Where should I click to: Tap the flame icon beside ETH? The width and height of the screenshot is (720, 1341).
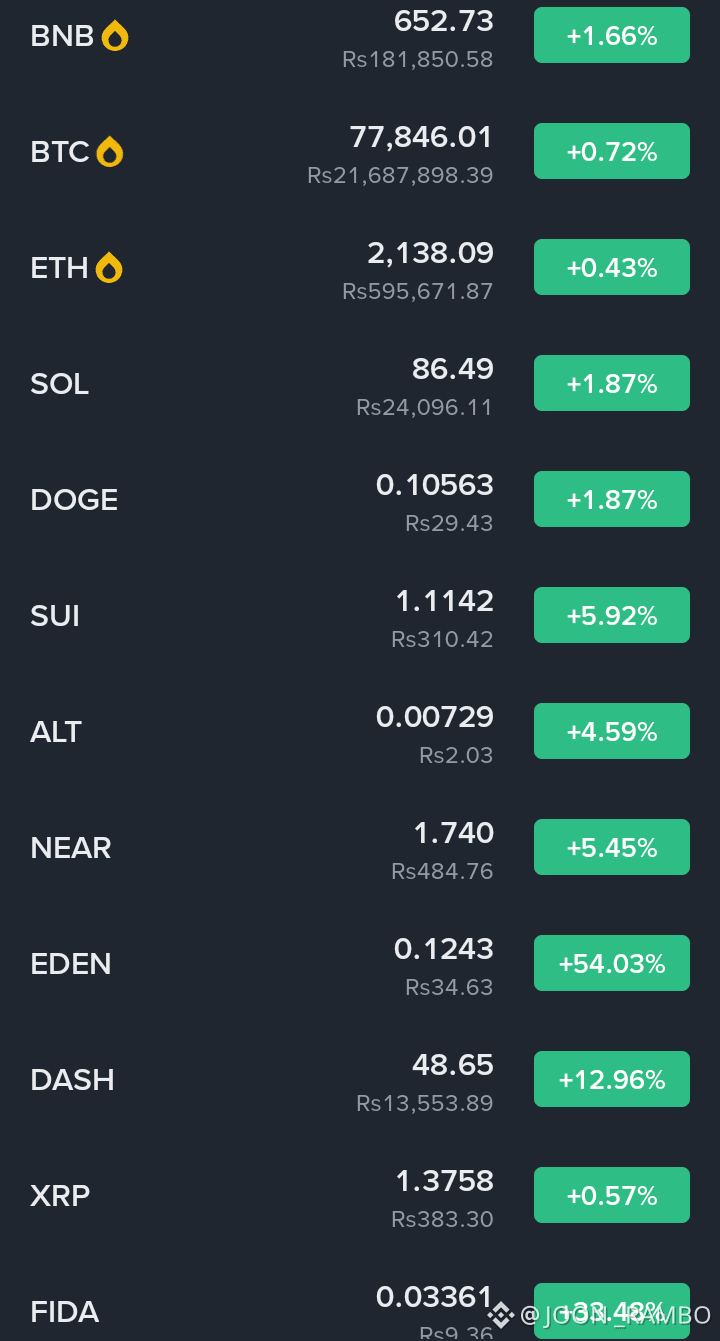[x=109, y=268]
